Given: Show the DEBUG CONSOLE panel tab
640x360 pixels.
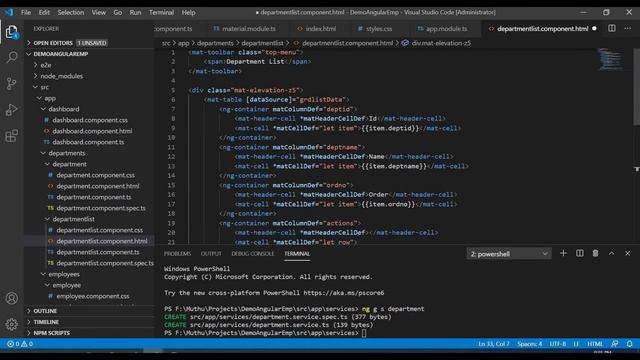Looking at the screenshot, I should click(x=253, y=253).
